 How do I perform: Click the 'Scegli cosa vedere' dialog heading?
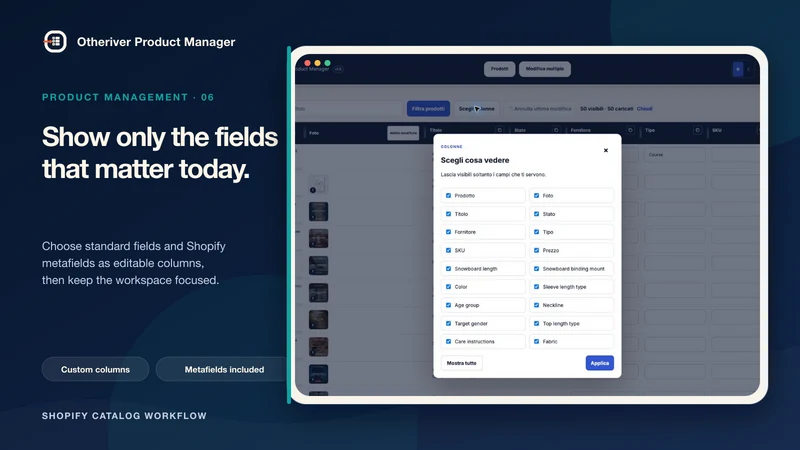475,160
